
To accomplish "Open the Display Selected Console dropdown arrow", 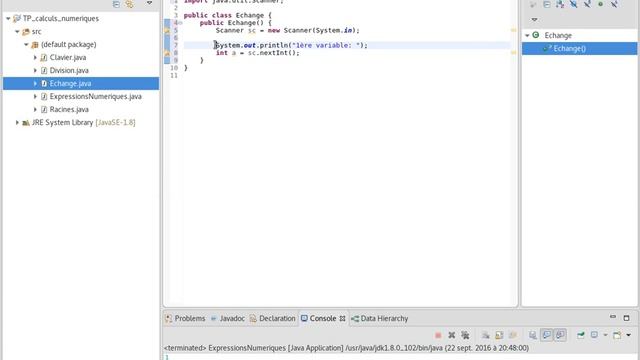I will tap(605, 335).
